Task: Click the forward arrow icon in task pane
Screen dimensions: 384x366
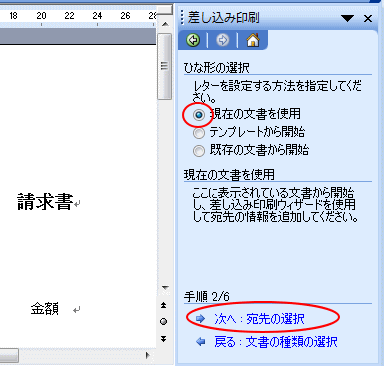Action: tap(222, 40)
